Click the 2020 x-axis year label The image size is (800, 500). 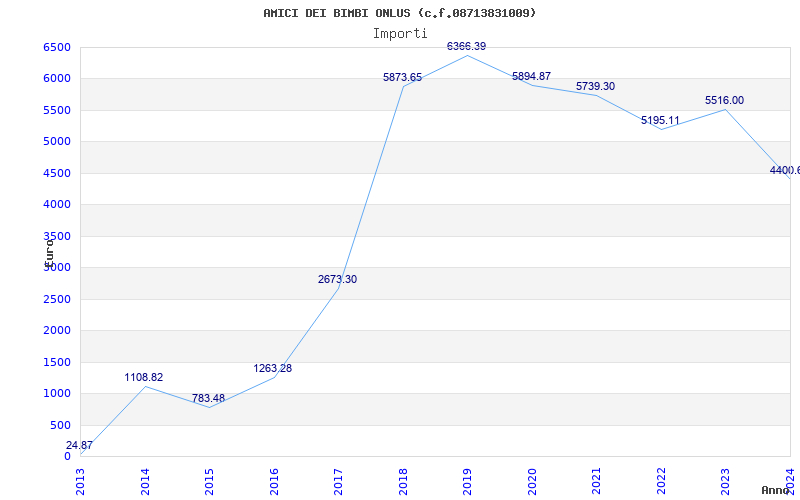tap(532, 482)
